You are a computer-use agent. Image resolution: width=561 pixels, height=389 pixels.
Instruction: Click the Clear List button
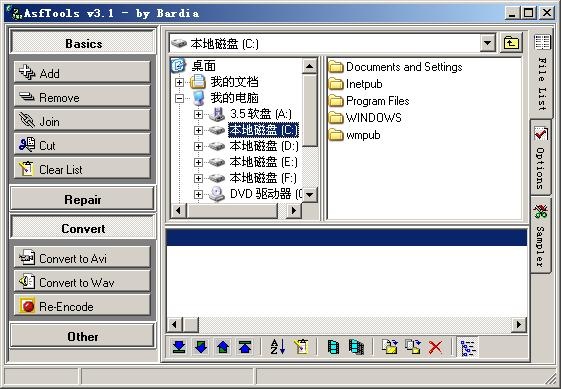pos(82,169)
